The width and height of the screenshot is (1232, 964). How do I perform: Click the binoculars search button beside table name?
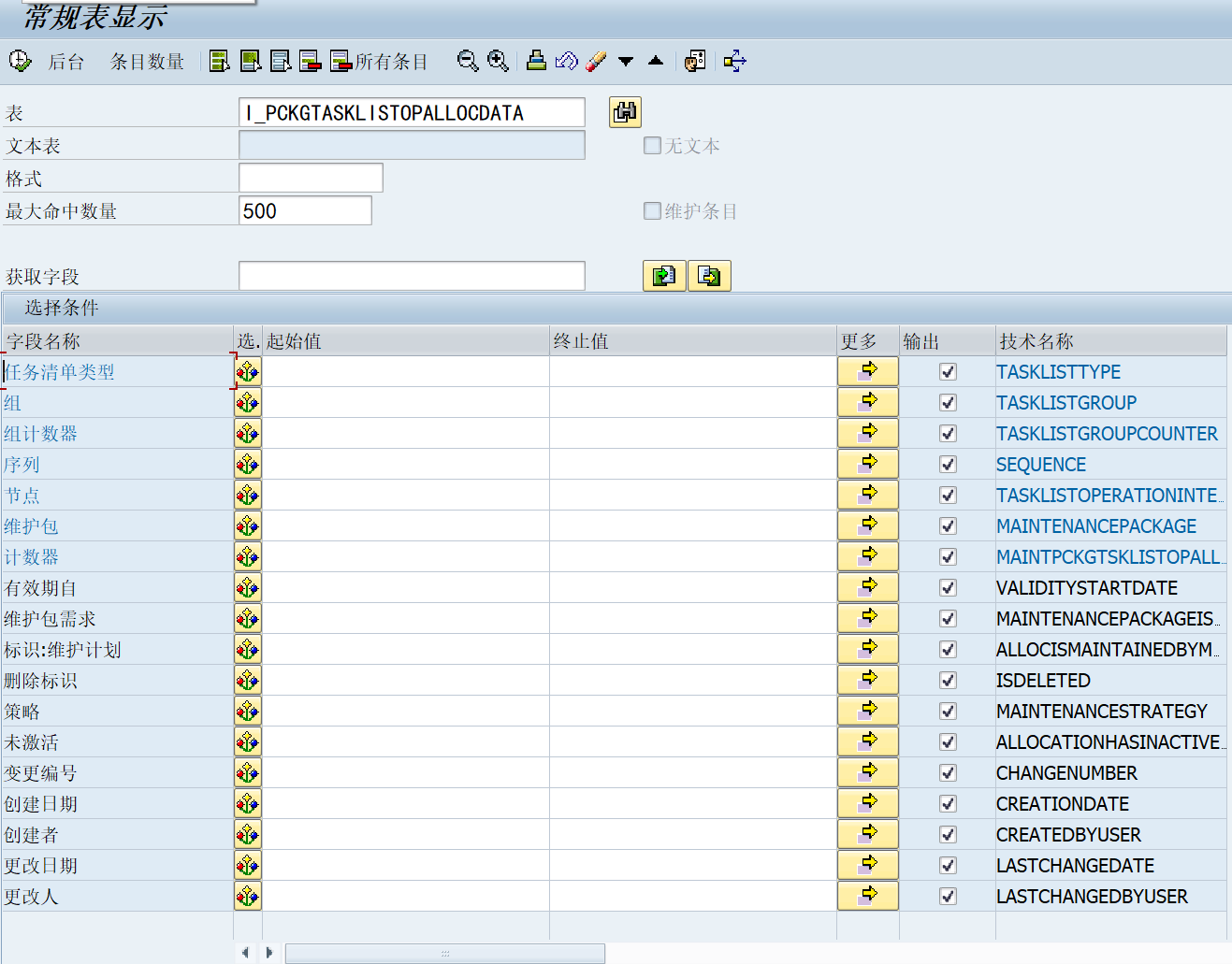coord(625,112)
